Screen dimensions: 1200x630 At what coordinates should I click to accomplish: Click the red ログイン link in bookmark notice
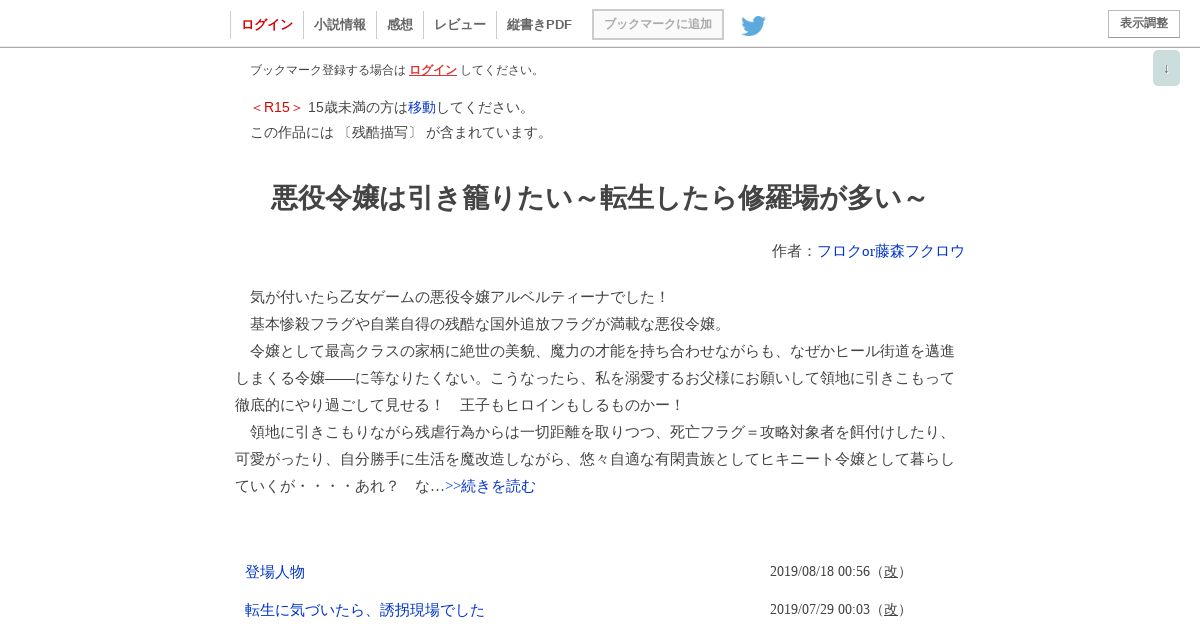(x=433, y=70)
